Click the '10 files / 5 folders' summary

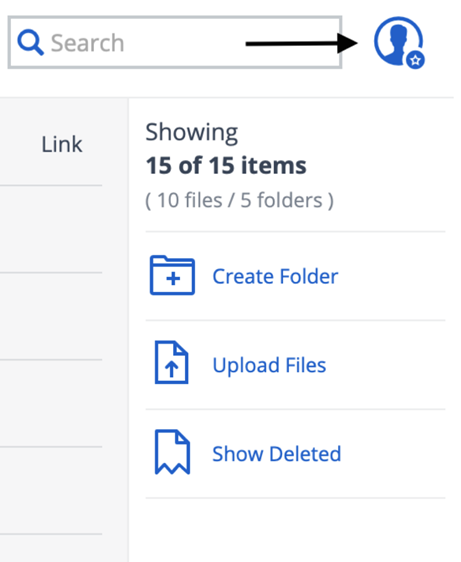pyautogui.click(x=239, y=200)
